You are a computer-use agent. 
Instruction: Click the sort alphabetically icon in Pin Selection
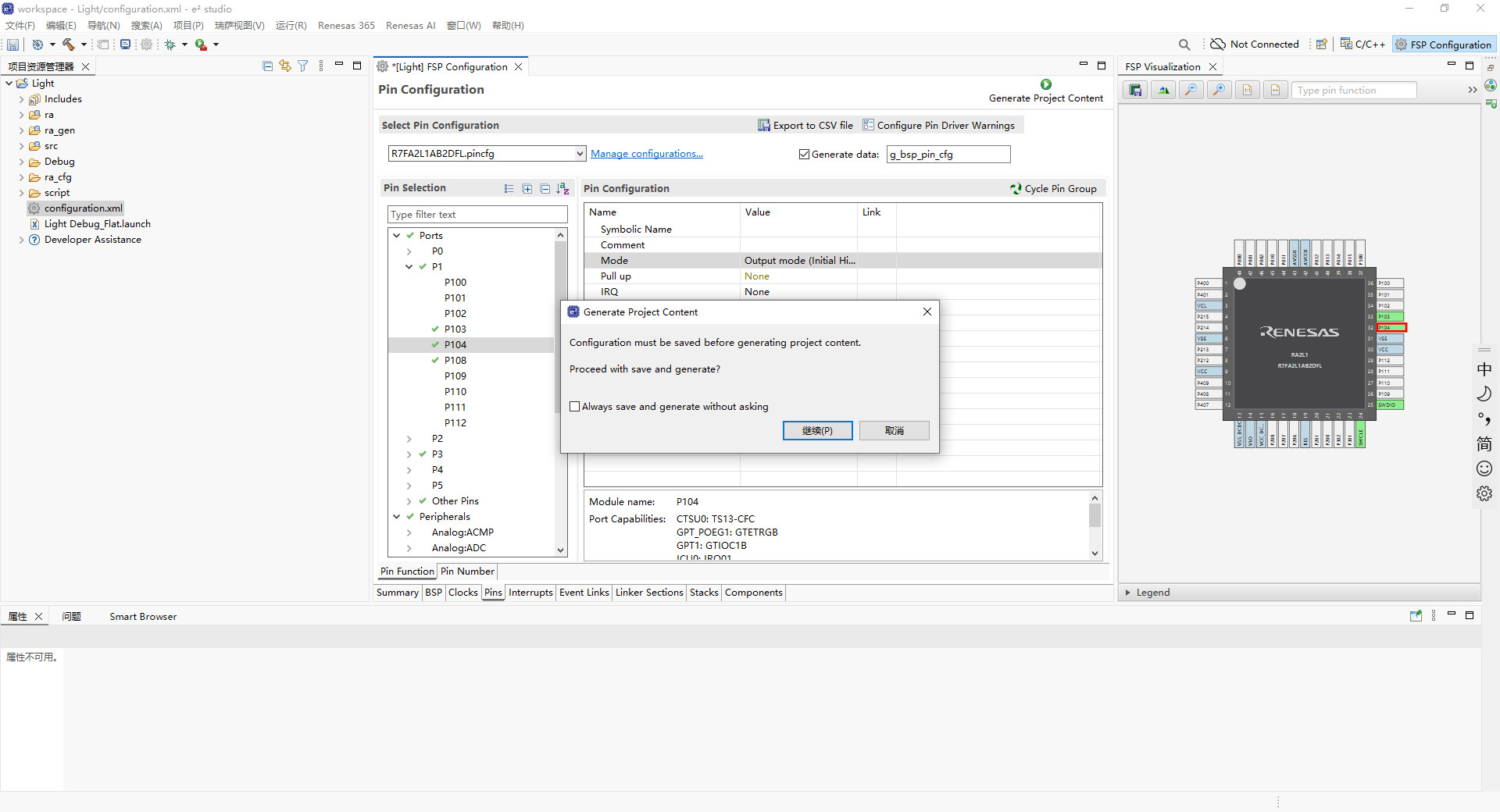562,188
